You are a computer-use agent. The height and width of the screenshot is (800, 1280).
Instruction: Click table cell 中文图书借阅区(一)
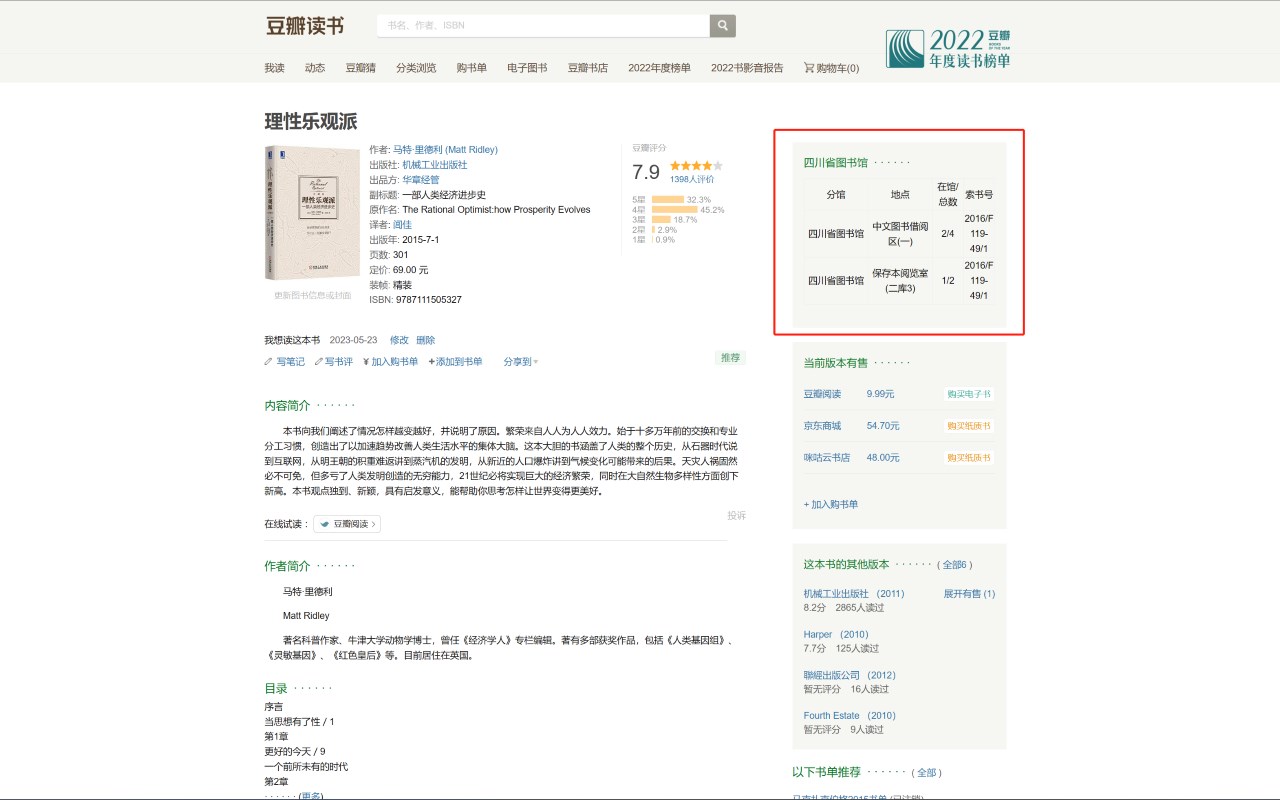tap(900, 234)
